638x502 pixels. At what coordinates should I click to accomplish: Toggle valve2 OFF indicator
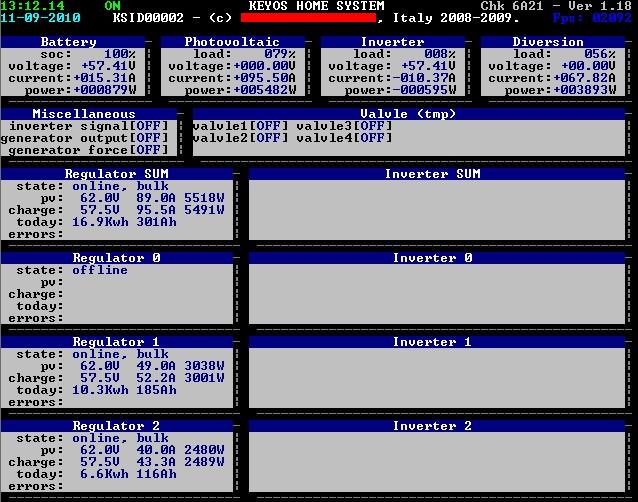tap(268, 138)
